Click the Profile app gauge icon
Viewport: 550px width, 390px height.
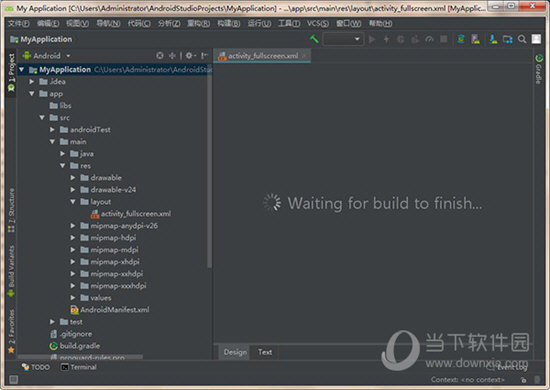[429, 39]
